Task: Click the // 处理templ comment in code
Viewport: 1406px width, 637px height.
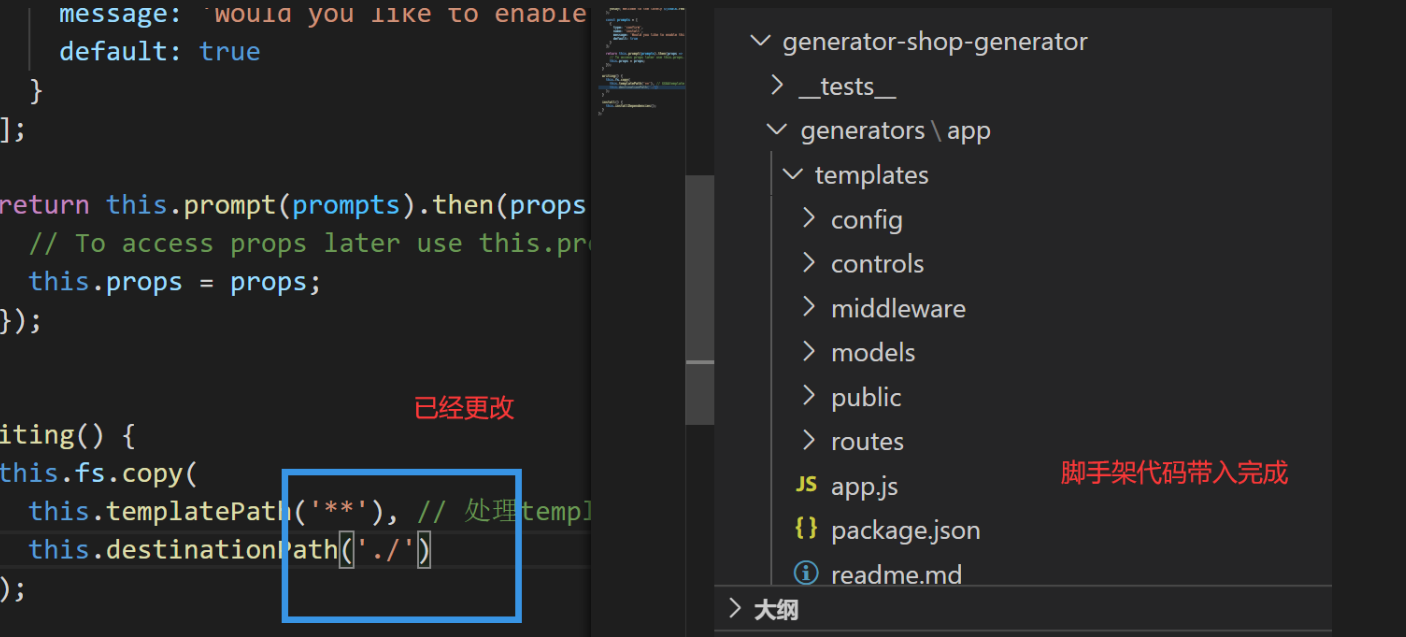Action: coord(505,512)
